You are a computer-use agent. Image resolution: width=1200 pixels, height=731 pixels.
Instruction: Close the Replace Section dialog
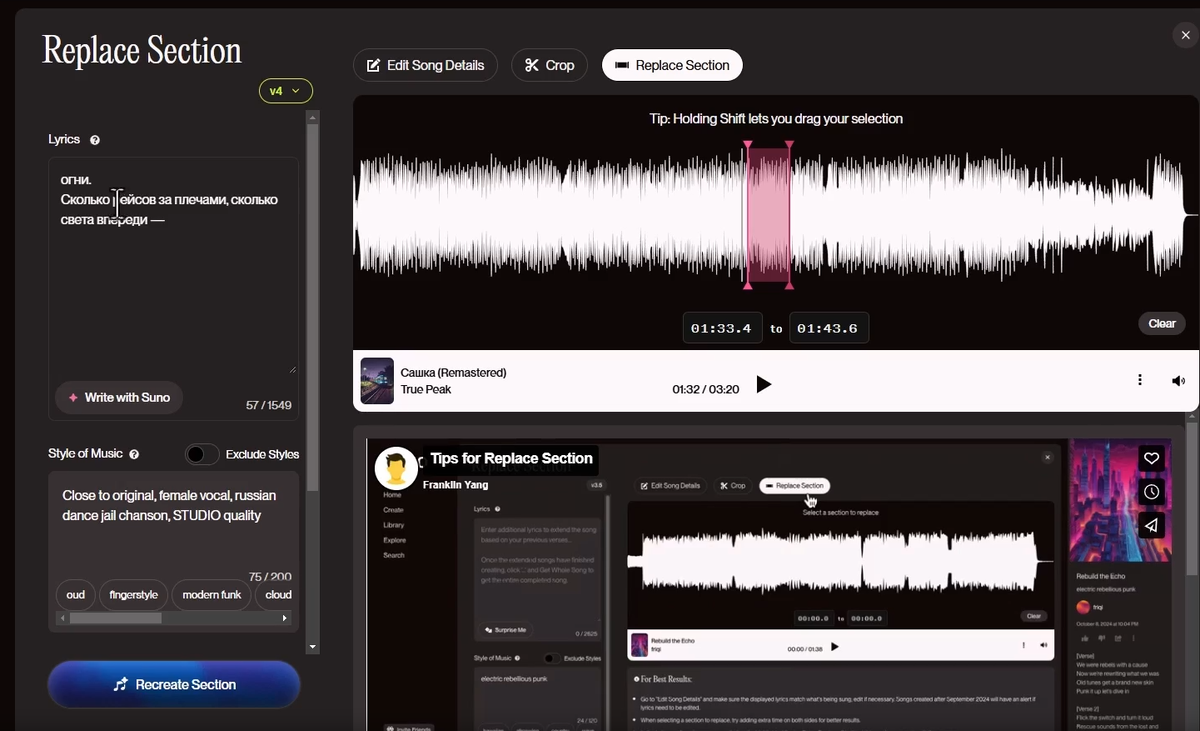click(1185, 35)
